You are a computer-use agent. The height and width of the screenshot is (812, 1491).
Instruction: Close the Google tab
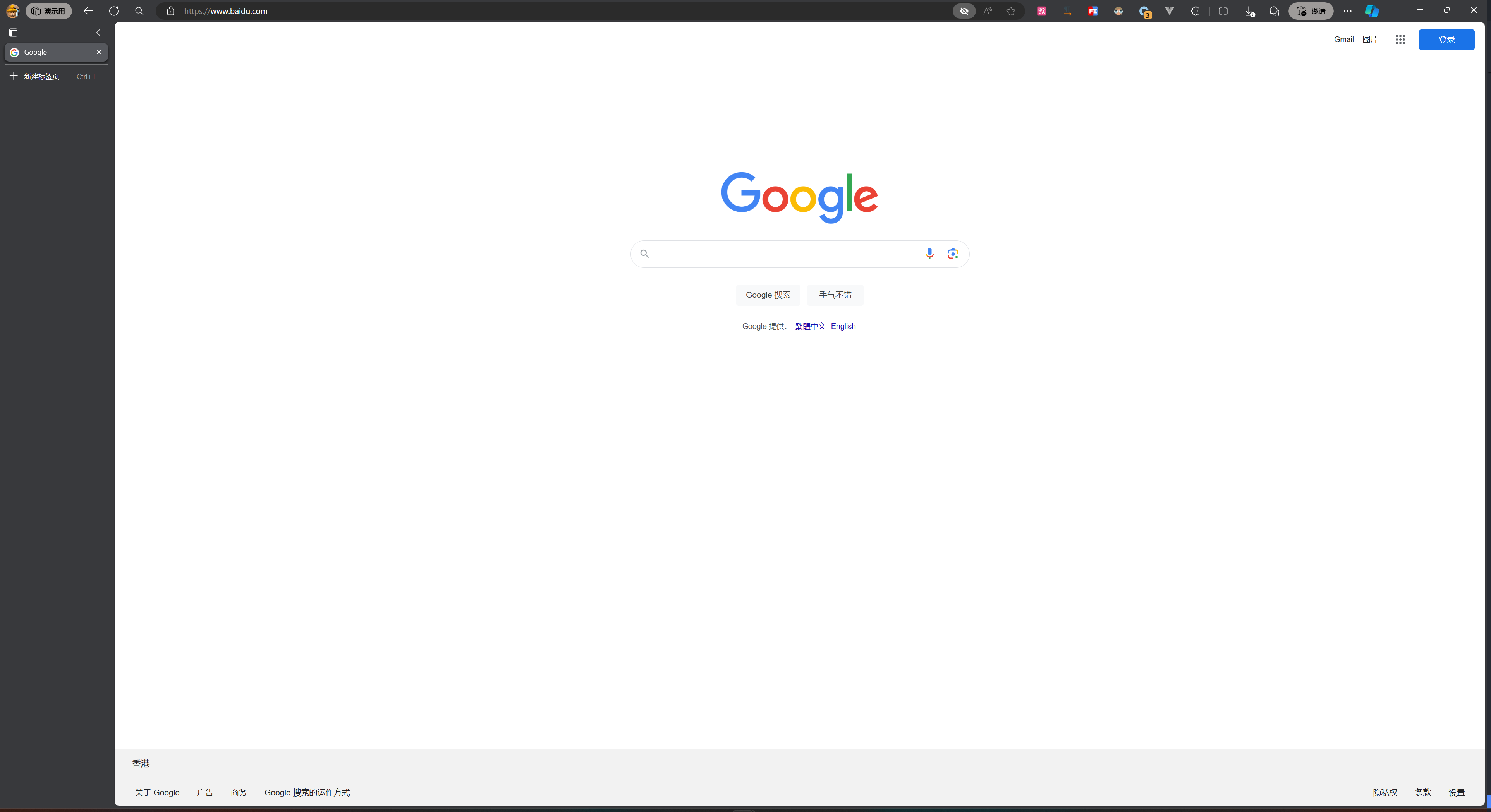click(99, 52)
